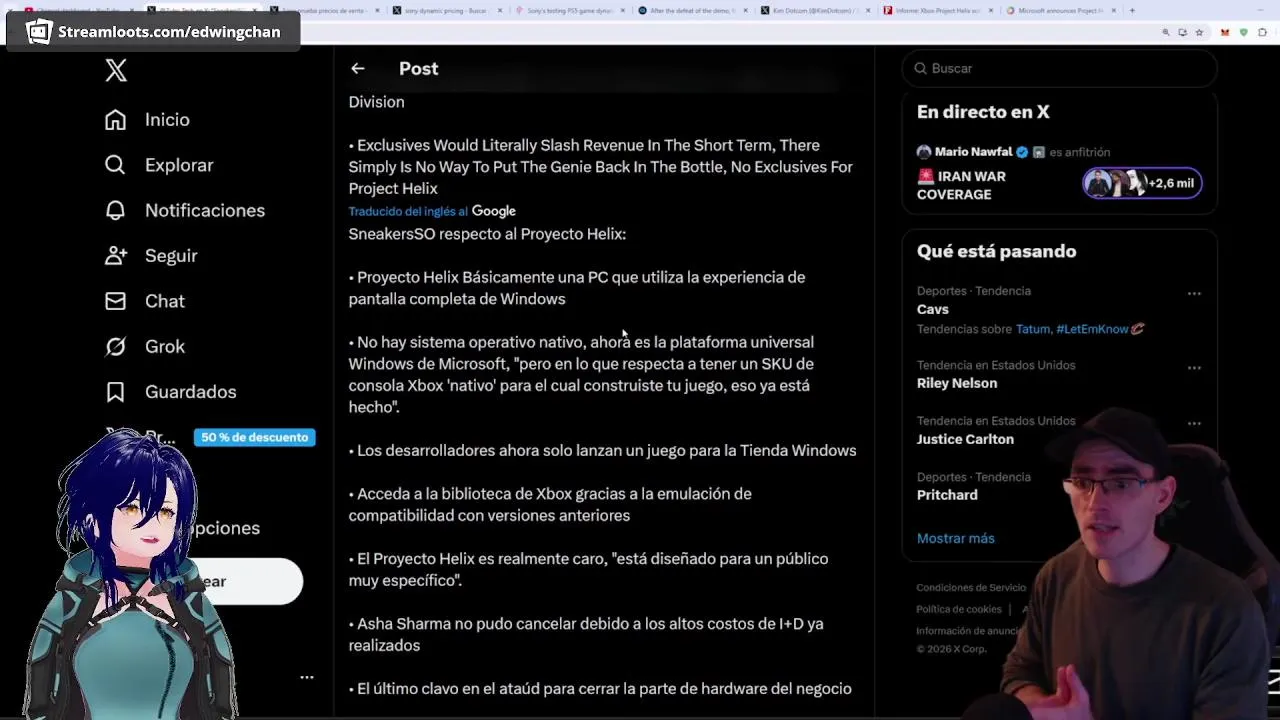Viewport: 1280px width, 720px height.
Task: Open the Justice Carlton trending topic
Action: [965, 439]
